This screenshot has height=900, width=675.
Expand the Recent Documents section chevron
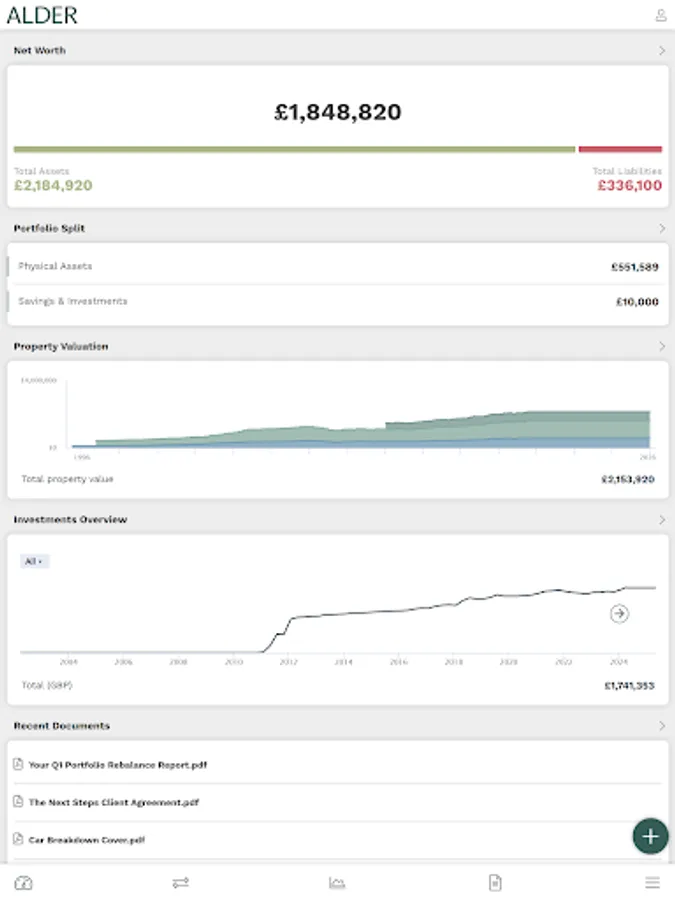pyautogui.click(x=659, y=725)
